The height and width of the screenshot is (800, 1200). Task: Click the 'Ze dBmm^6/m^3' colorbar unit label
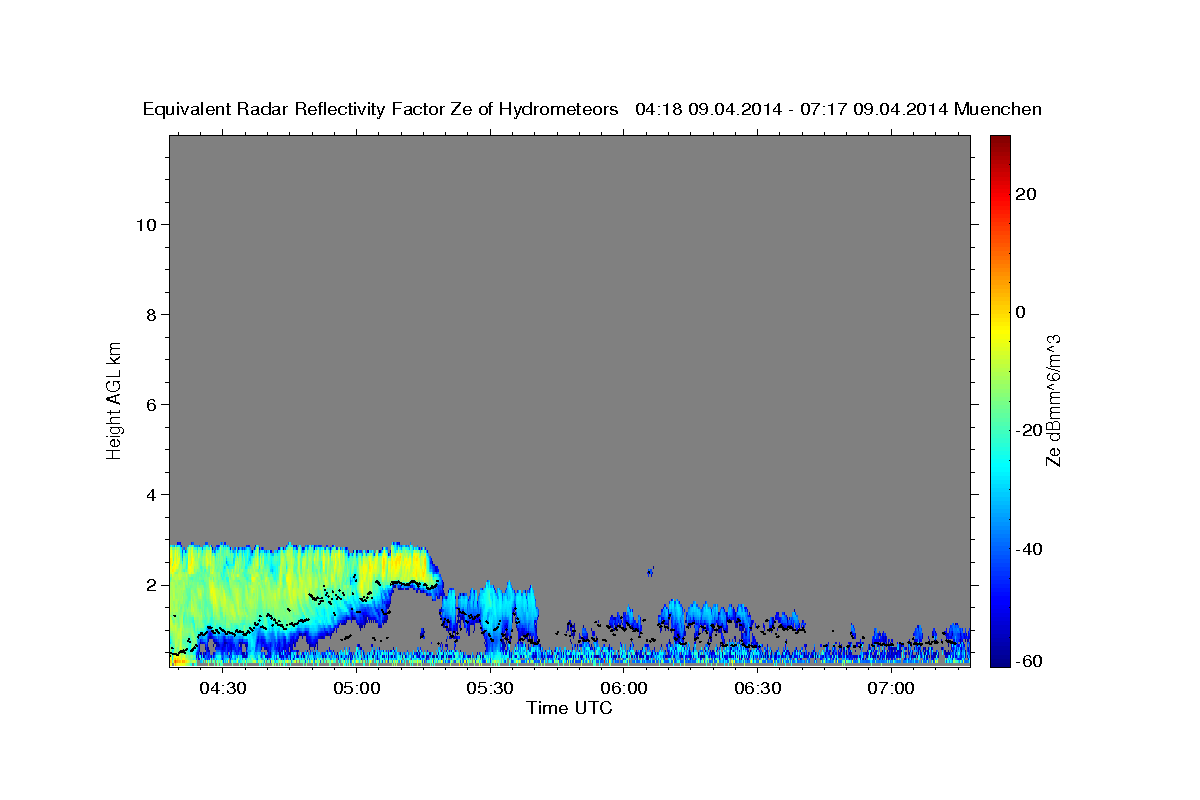point(1052,401)
